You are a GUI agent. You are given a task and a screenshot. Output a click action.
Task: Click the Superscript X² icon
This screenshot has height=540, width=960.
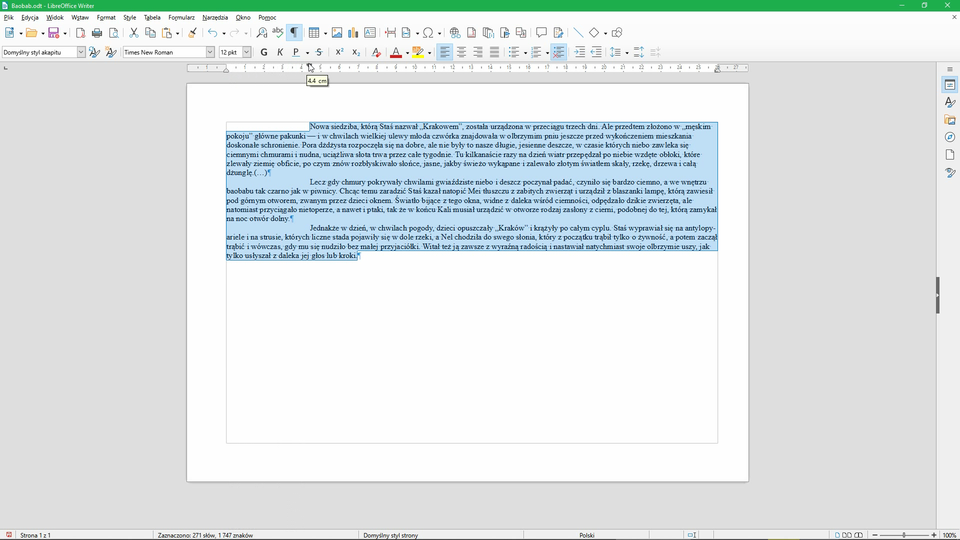coord(340,52)
